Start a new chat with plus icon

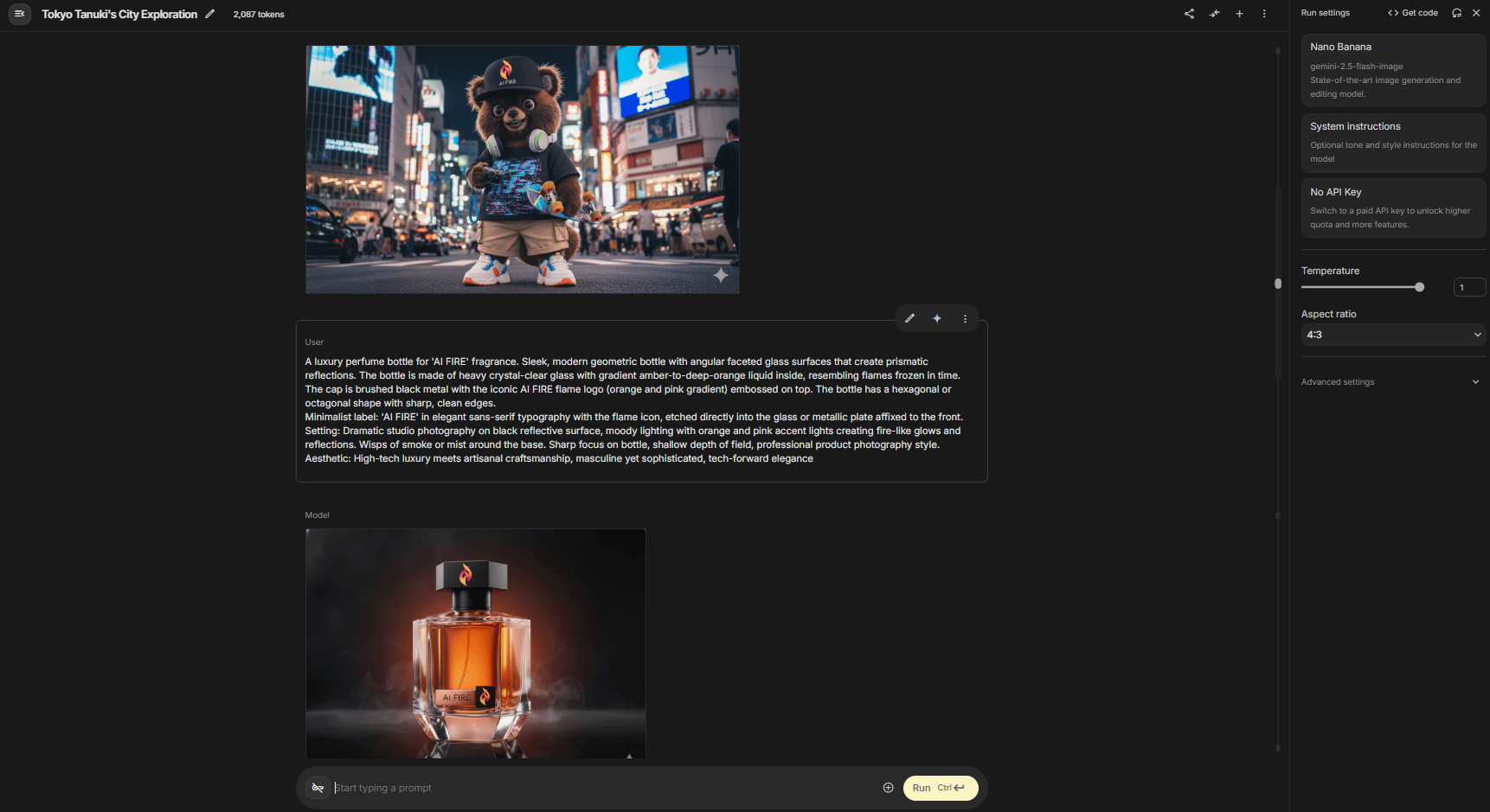(x=1239, y=14)
